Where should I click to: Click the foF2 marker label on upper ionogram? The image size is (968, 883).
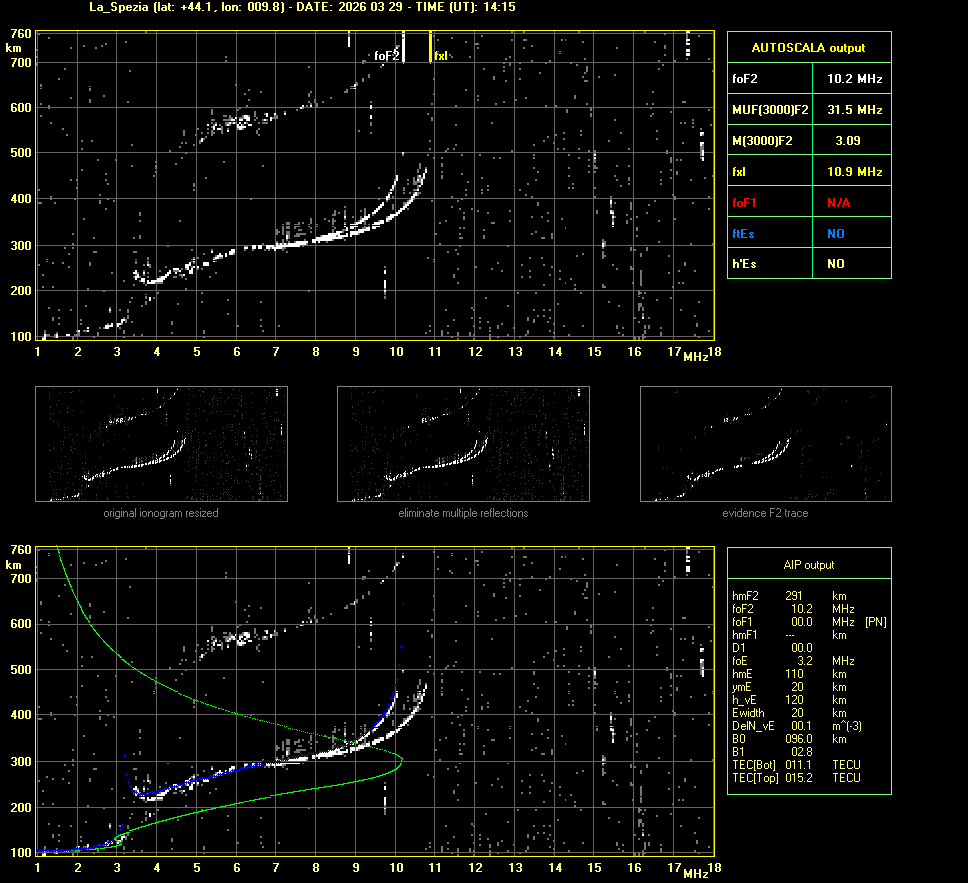click(387, 57)
